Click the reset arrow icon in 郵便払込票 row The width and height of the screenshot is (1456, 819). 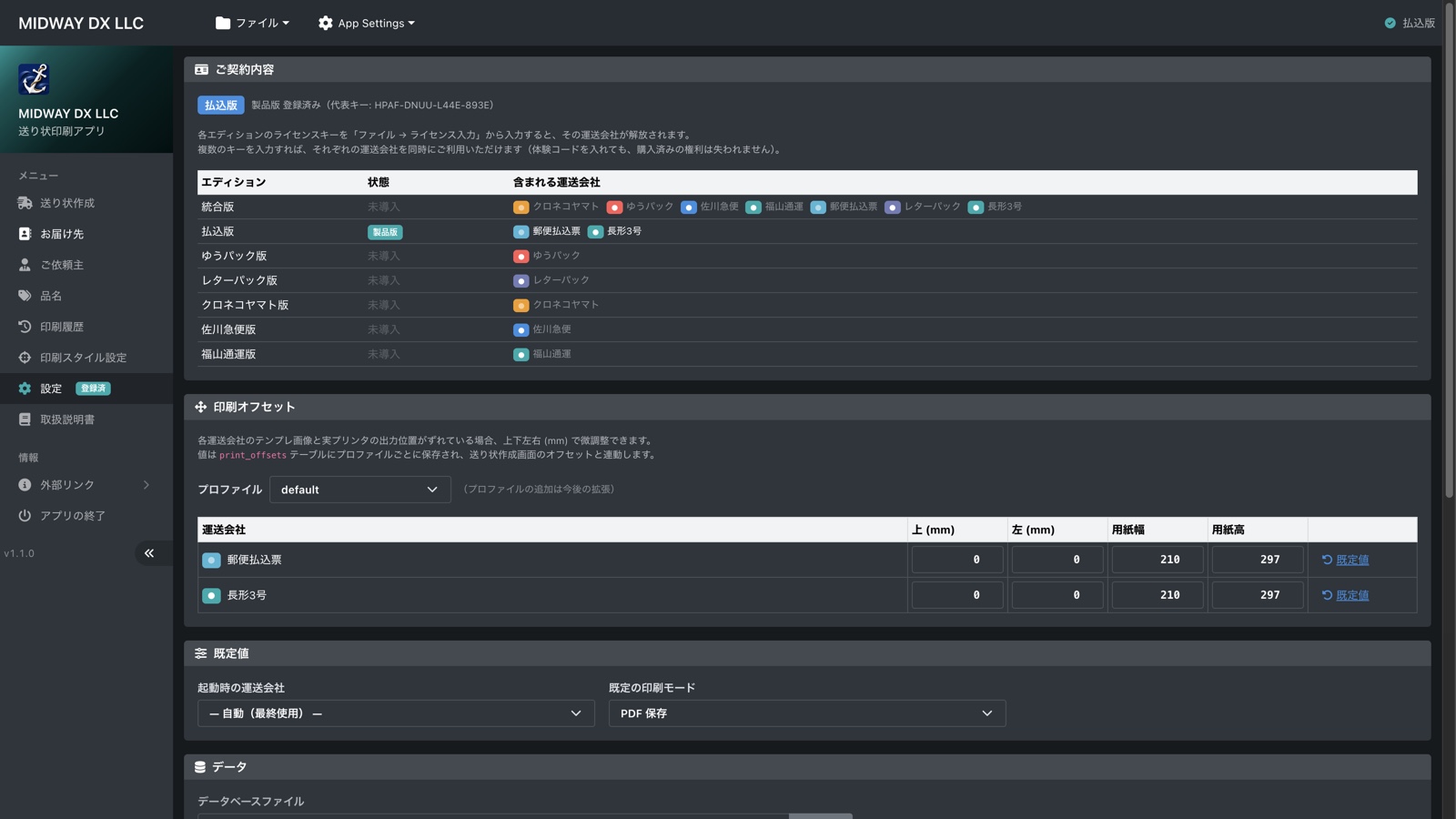click(x=1327, y=560)
